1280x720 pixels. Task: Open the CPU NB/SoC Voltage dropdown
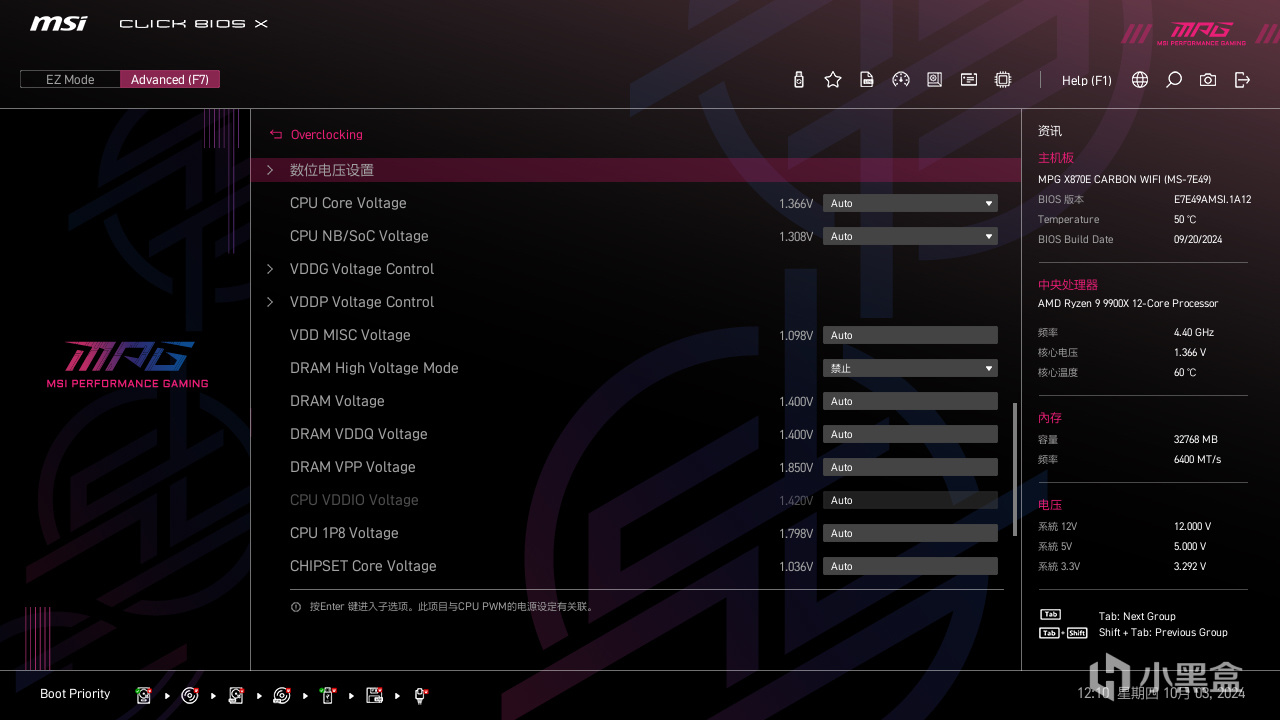tap(910, 236)
